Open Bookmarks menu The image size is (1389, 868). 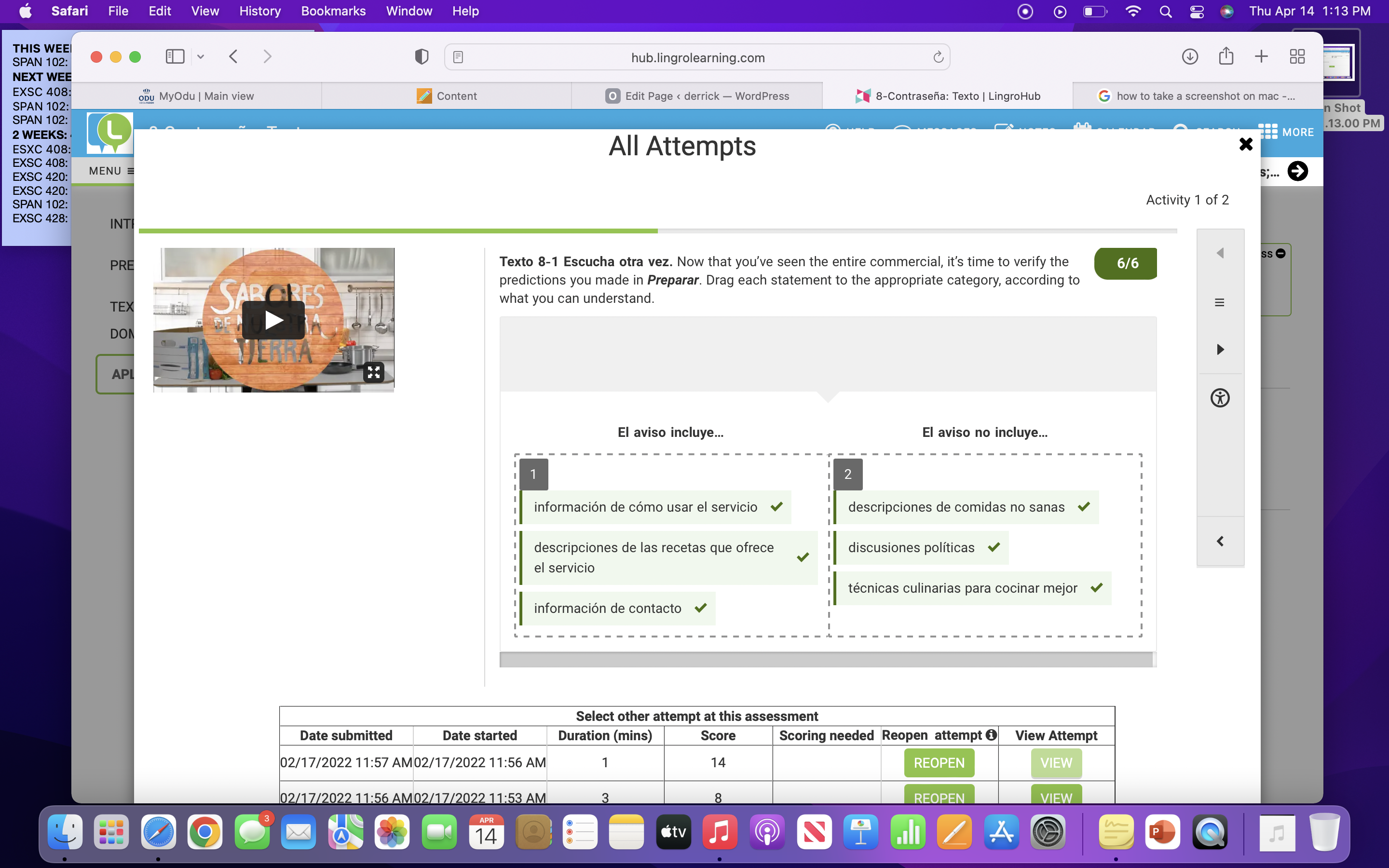333,11
